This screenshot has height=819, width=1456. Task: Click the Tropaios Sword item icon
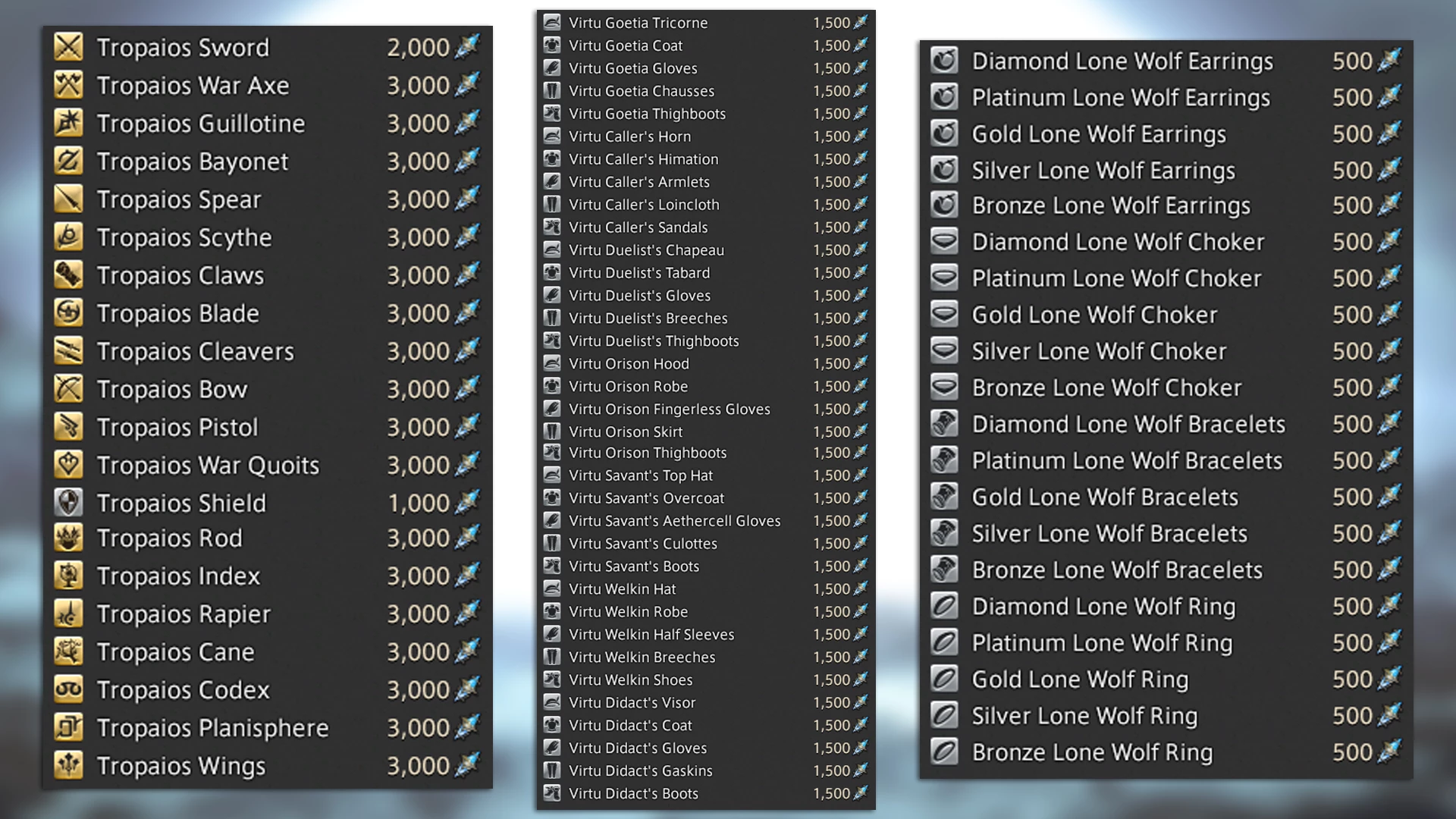pos(68,47)
